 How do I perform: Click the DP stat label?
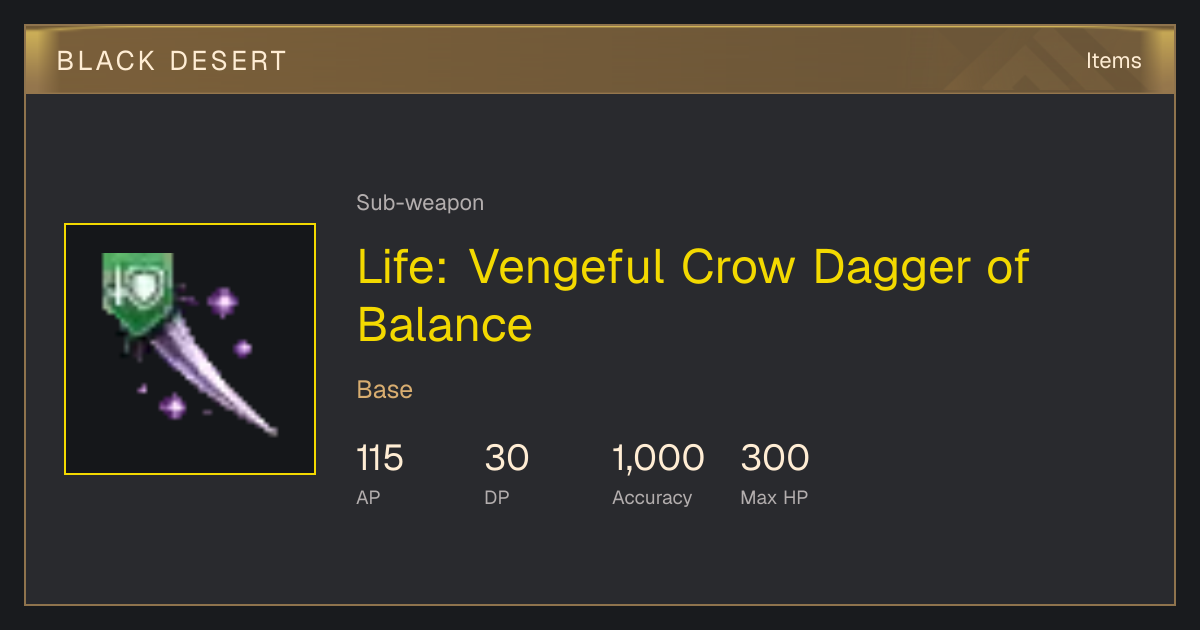(x=497, y=497)
